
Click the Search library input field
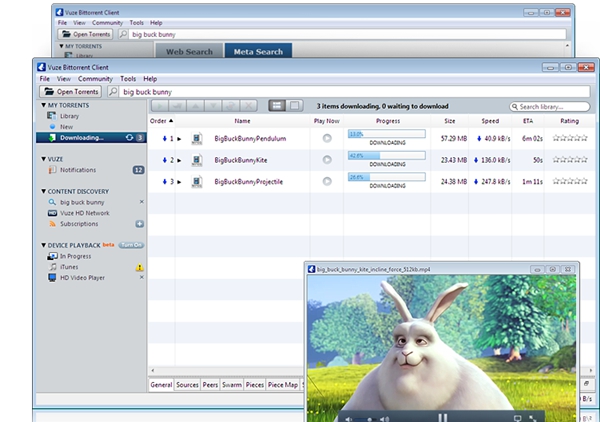(x=548, y=106)
